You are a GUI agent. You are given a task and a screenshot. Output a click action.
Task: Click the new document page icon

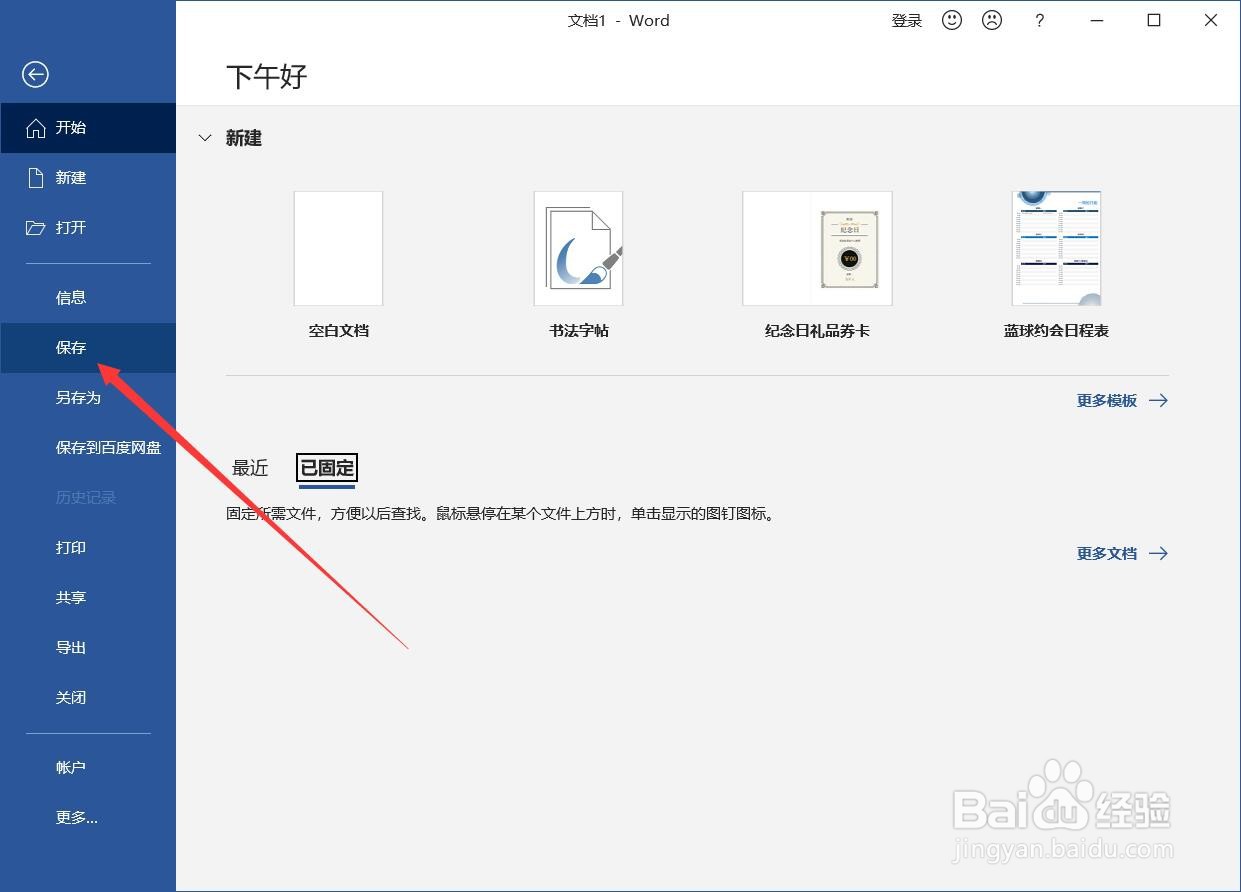point(36,178)
